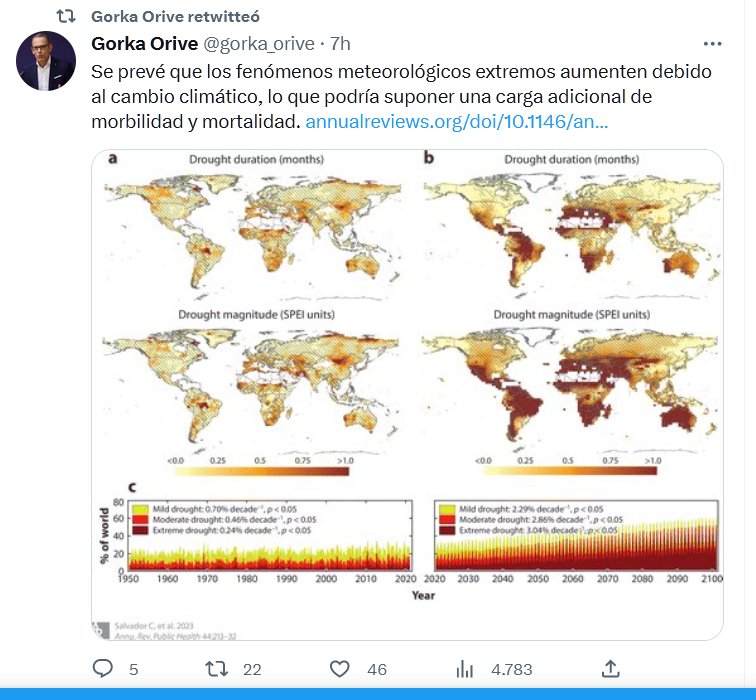Open the more options menu (three dots)
Viewport: 756px width, 700px height.
(712, 44)
